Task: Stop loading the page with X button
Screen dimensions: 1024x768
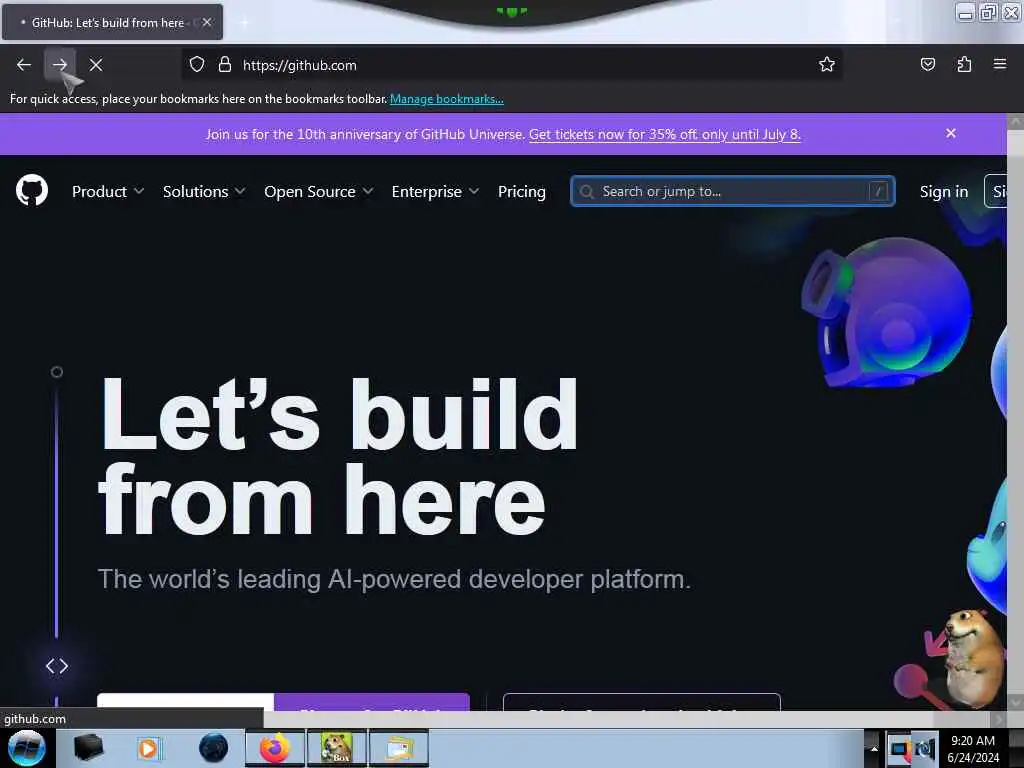Action: (95, 65)
